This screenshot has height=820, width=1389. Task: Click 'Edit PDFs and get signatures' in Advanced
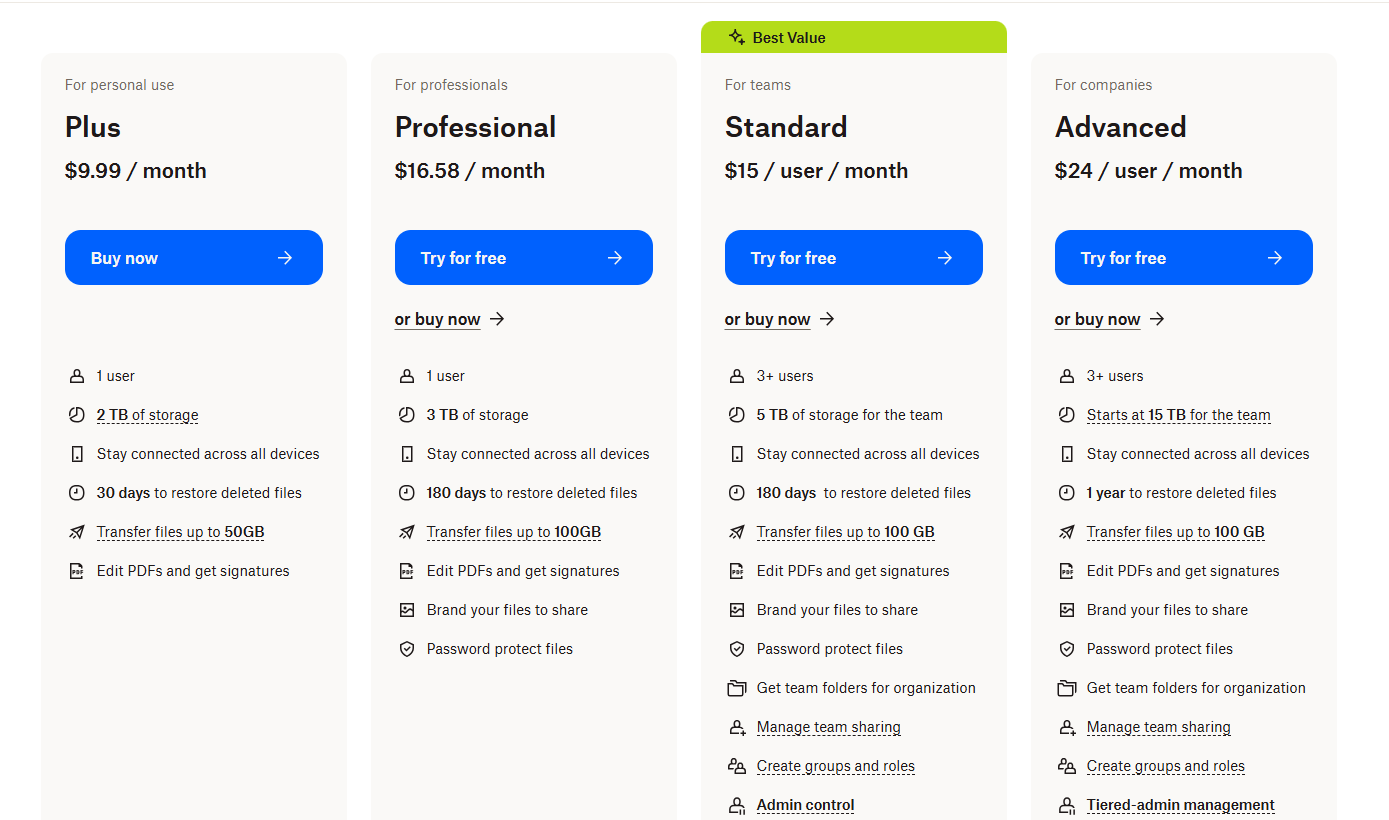click(1183, 571)
